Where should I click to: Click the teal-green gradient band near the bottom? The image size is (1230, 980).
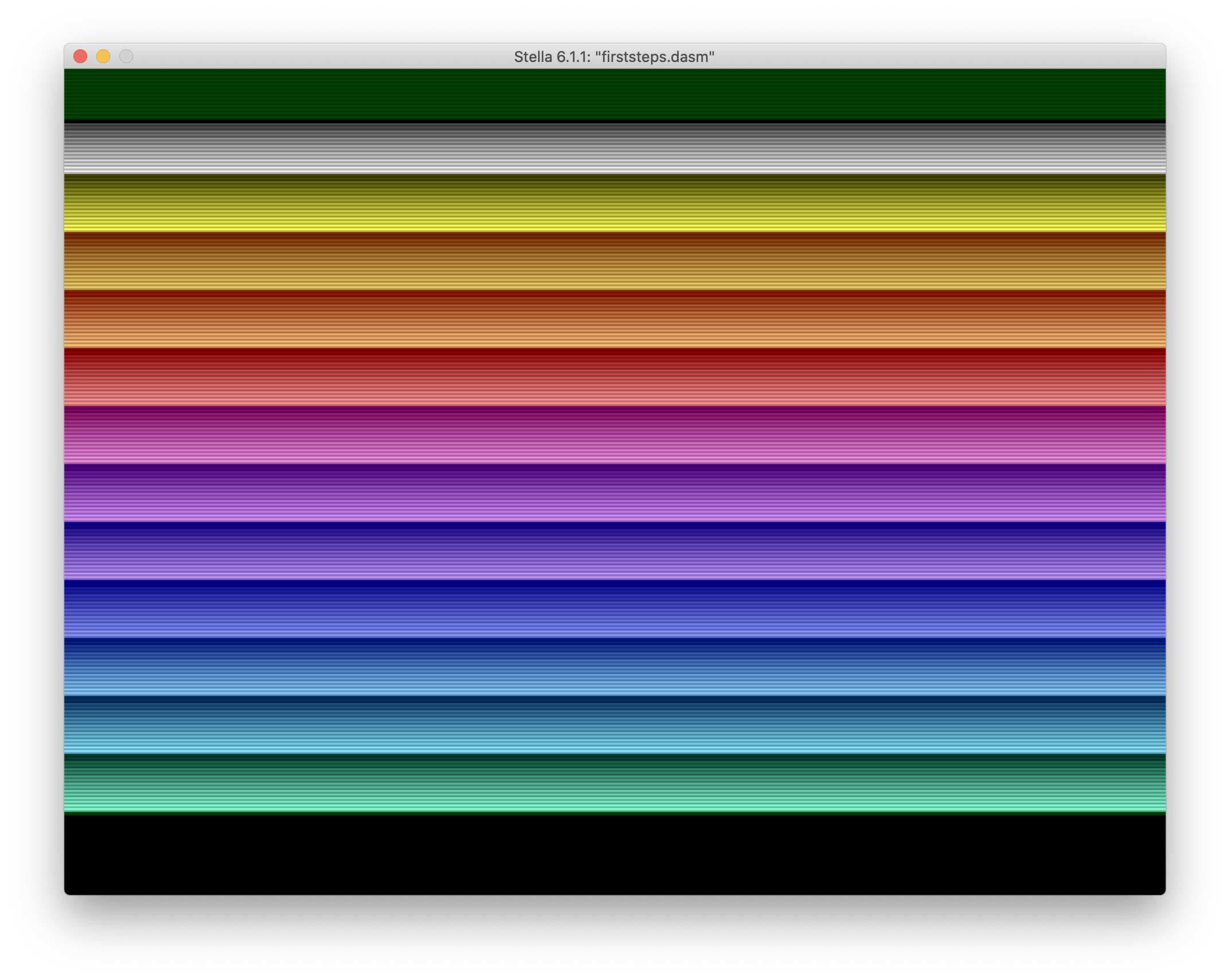615,783
